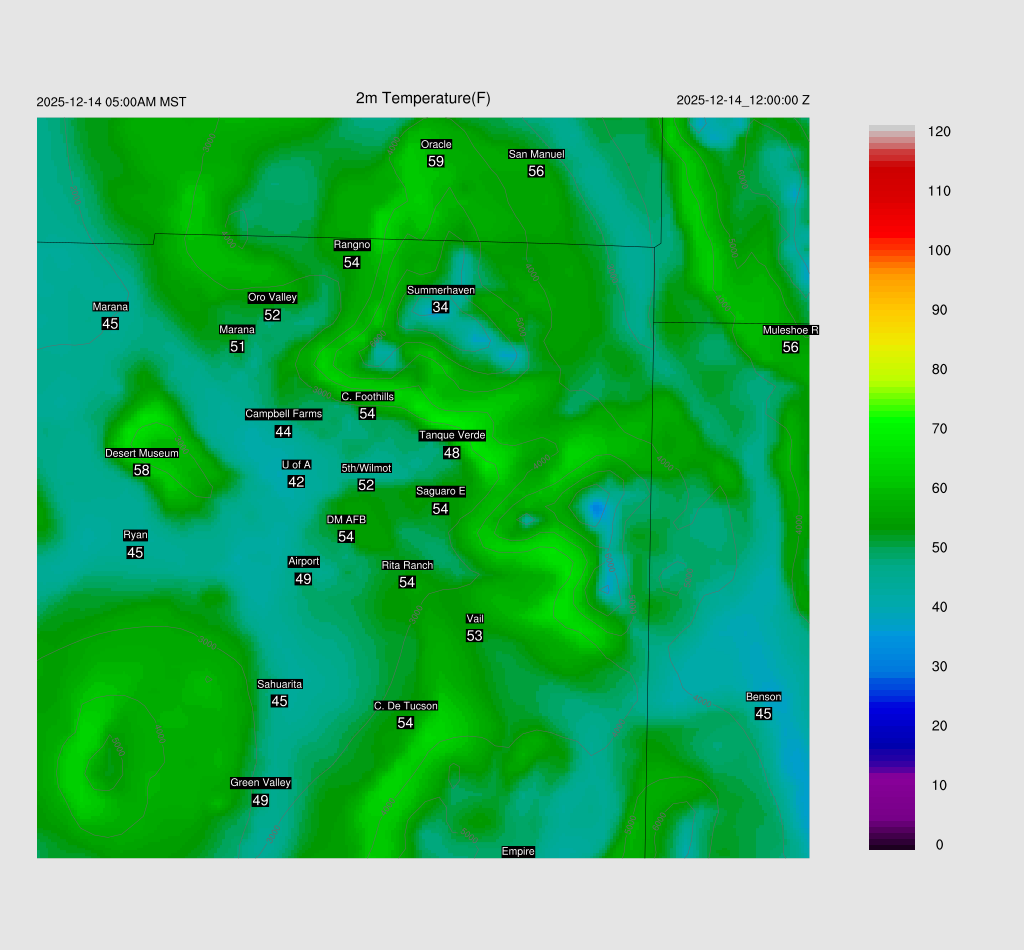Select the Benson station label
The width and height of the screenshot is (1024, 950).
[x=763, y=697]
